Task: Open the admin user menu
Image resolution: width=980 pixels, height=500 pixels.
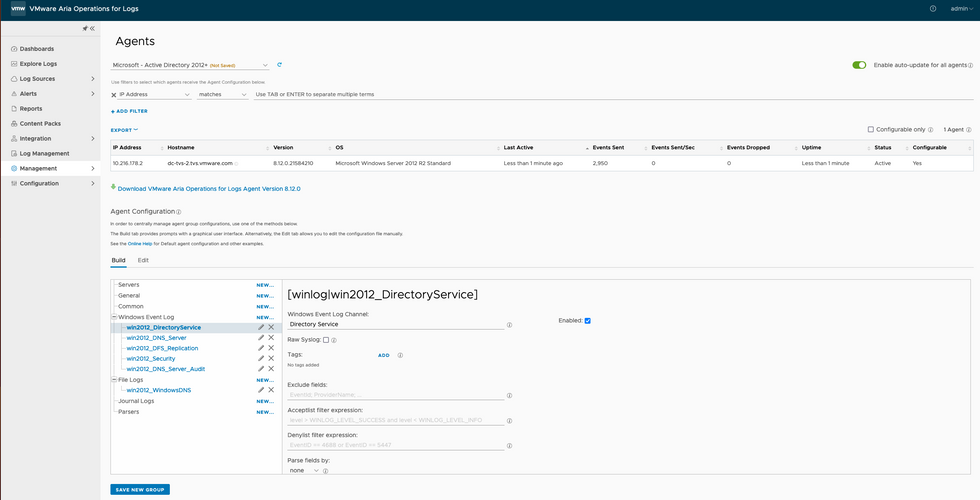Action: (x=961, y=9)
